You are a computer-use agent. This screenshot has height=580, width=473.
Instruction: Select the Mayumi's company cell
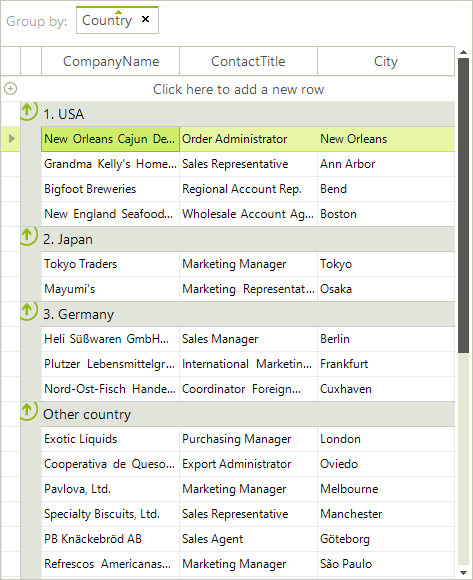point(110,289)
